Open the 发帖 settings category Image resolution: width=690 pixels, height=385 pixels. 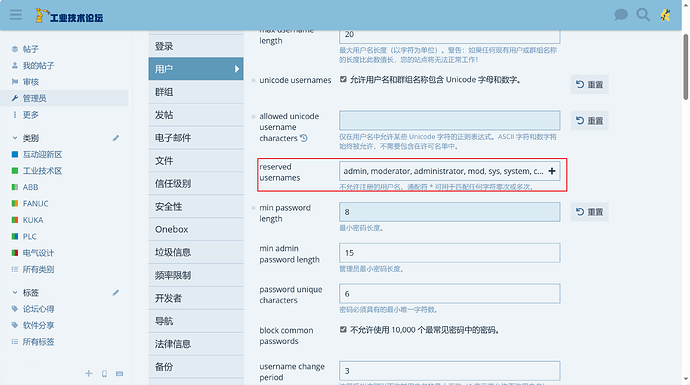[196, 115]
